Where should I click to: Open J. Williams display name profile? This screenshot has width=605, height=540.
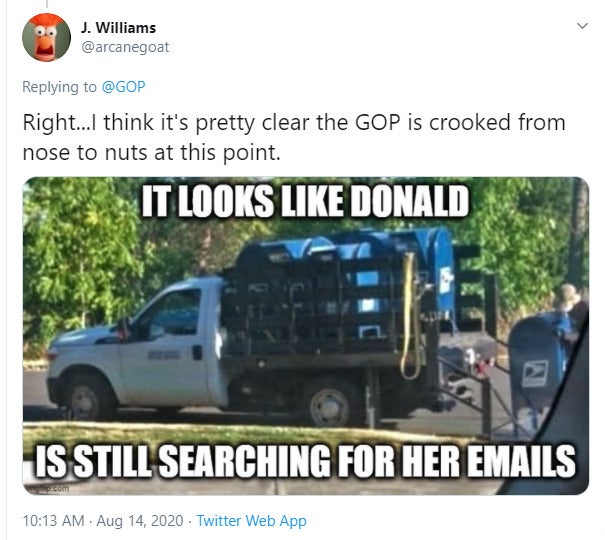118,28
